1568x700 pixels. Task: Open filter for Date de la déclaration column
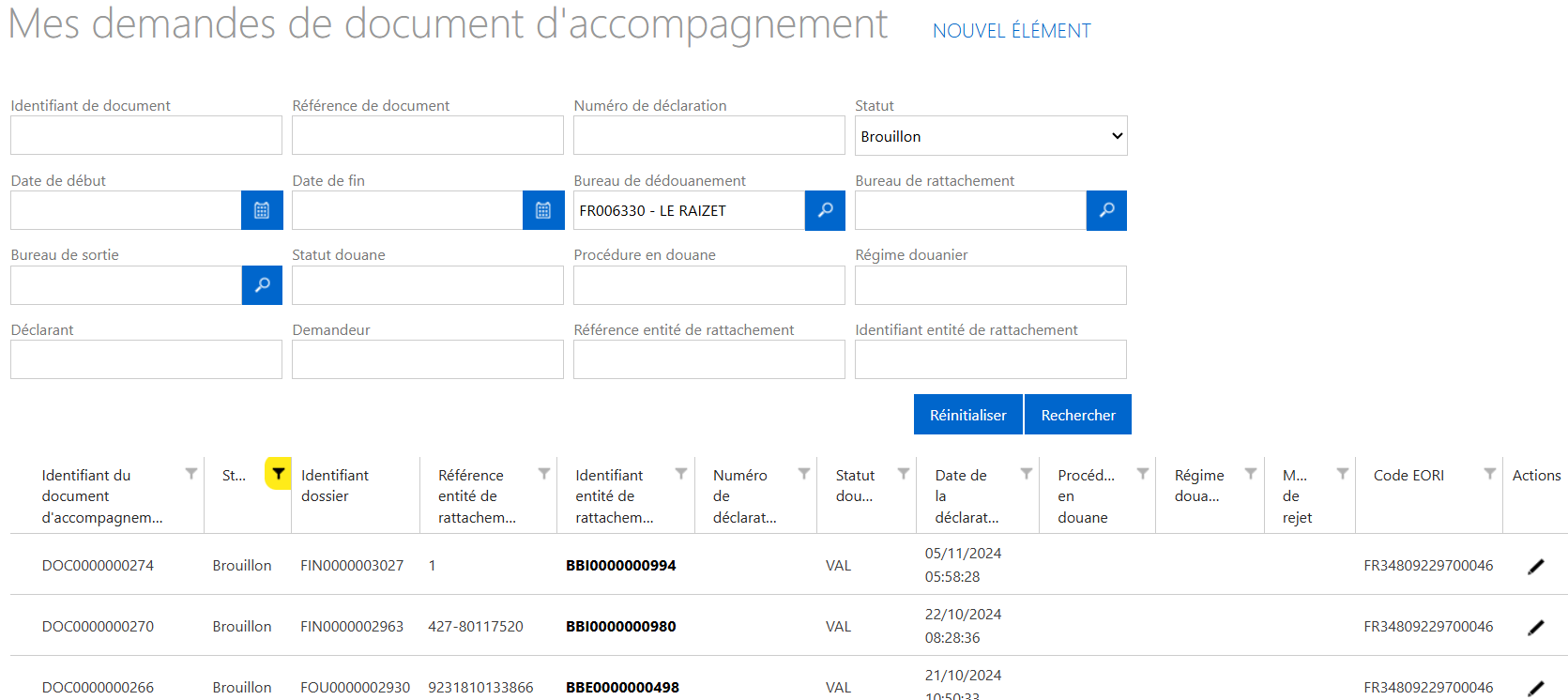point(1027,474)
